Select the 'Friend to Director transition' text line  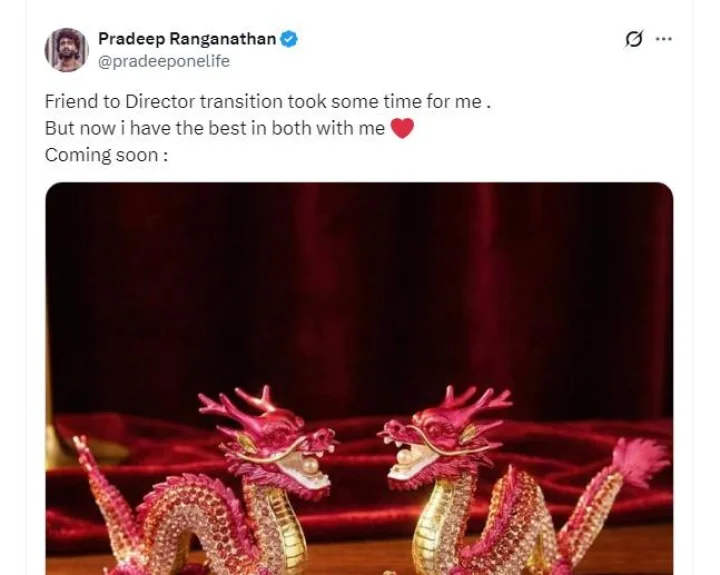(x=268, y=101)
